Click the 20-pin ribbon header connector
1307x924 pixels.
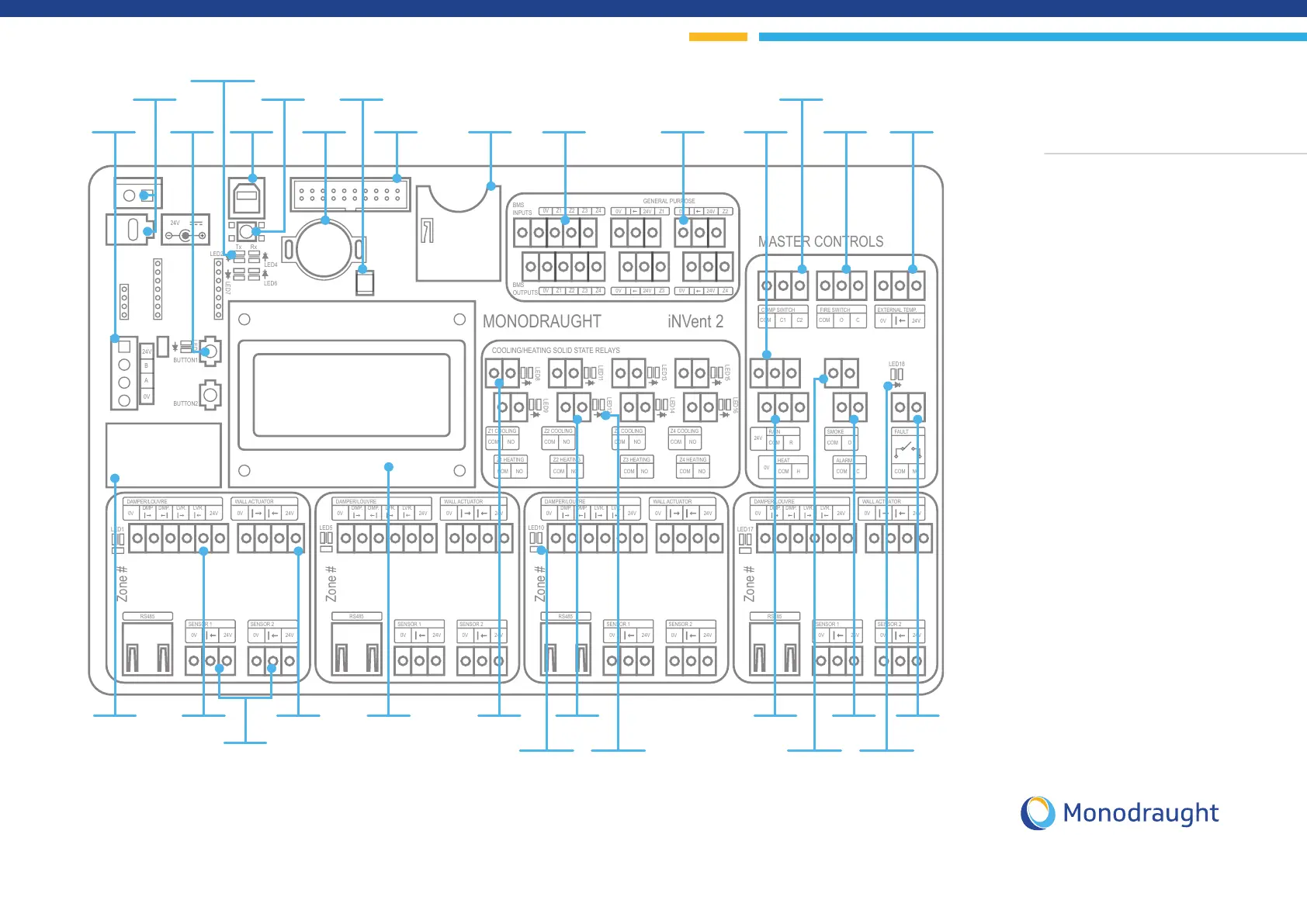pos(349,194)
